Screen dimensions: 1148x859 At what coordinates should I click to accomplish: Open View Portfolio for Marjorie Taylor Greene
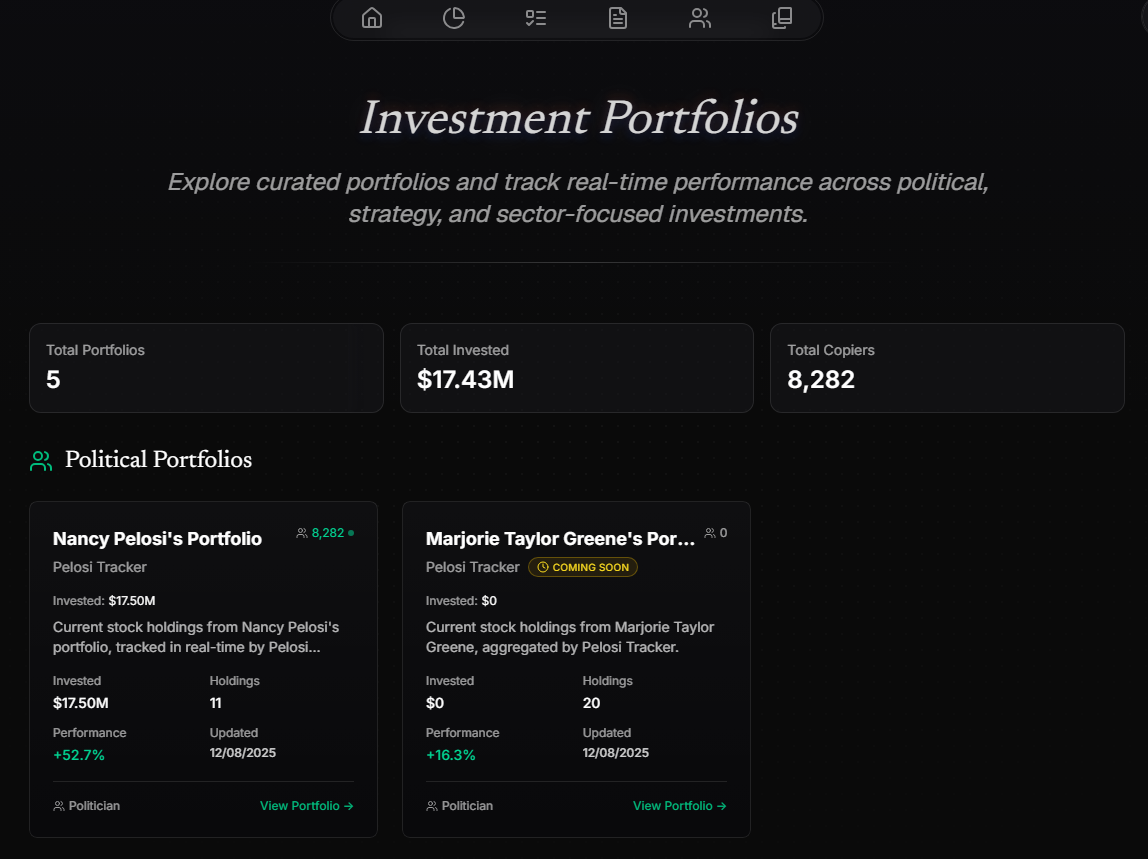tap(679, 805)
